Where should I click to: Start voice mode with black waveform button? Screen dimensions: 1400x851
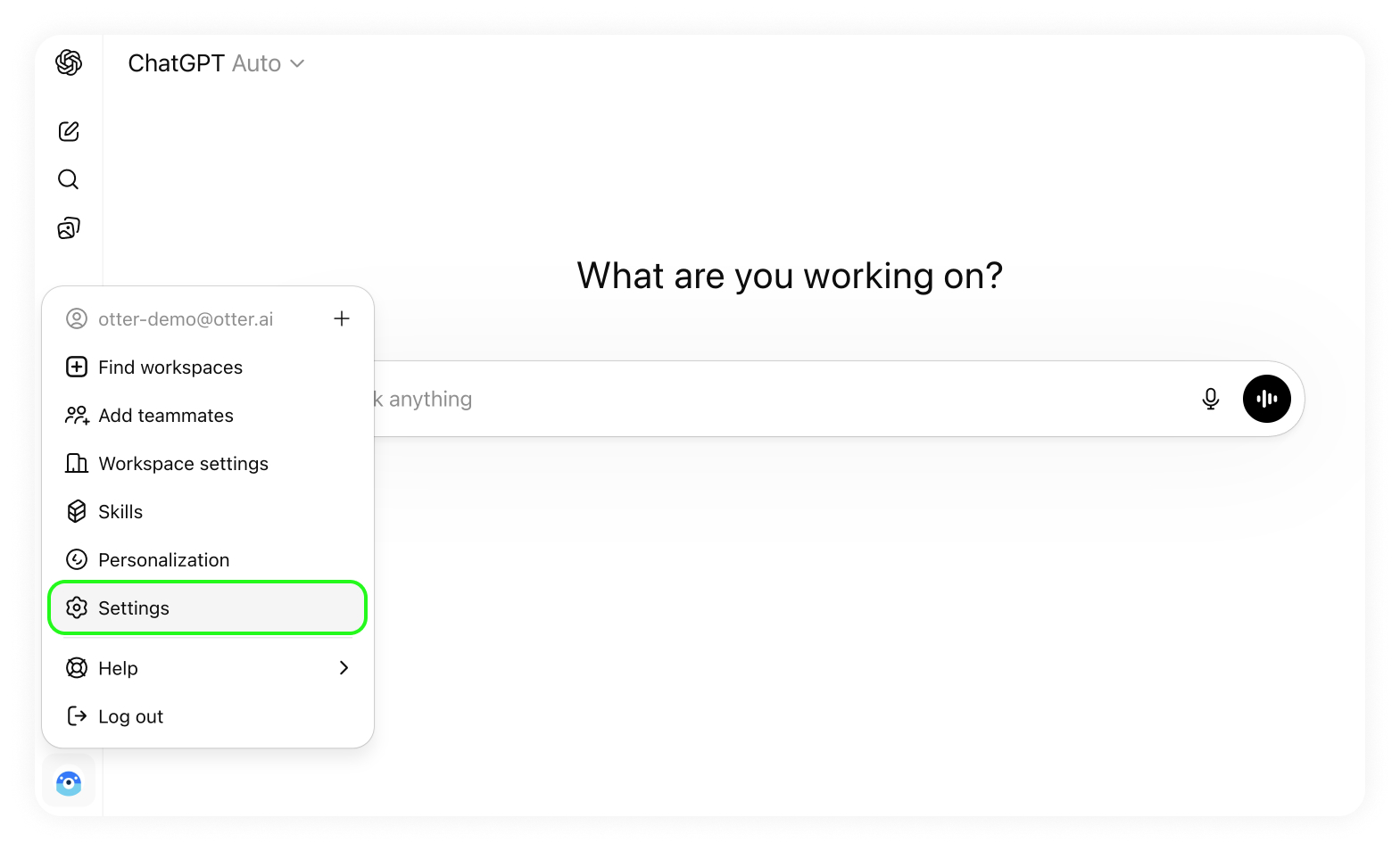click(x=1266, y=399)
